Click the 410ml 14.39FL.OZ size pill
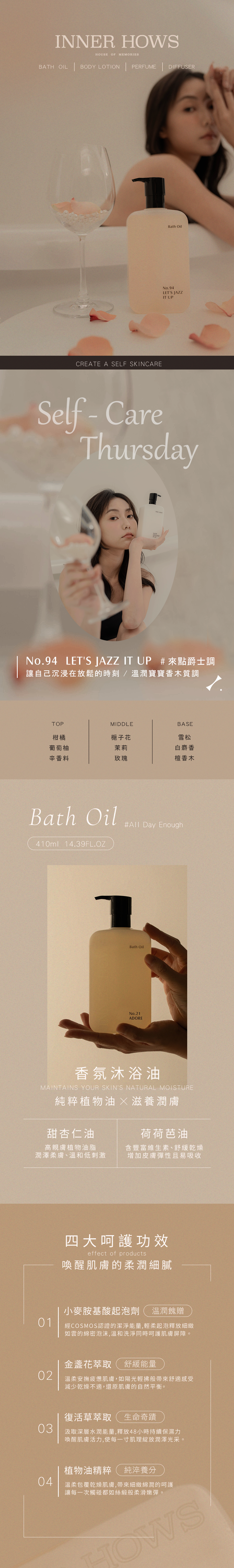The width and height of the screenshot is (234, 1568). (71, 844)
